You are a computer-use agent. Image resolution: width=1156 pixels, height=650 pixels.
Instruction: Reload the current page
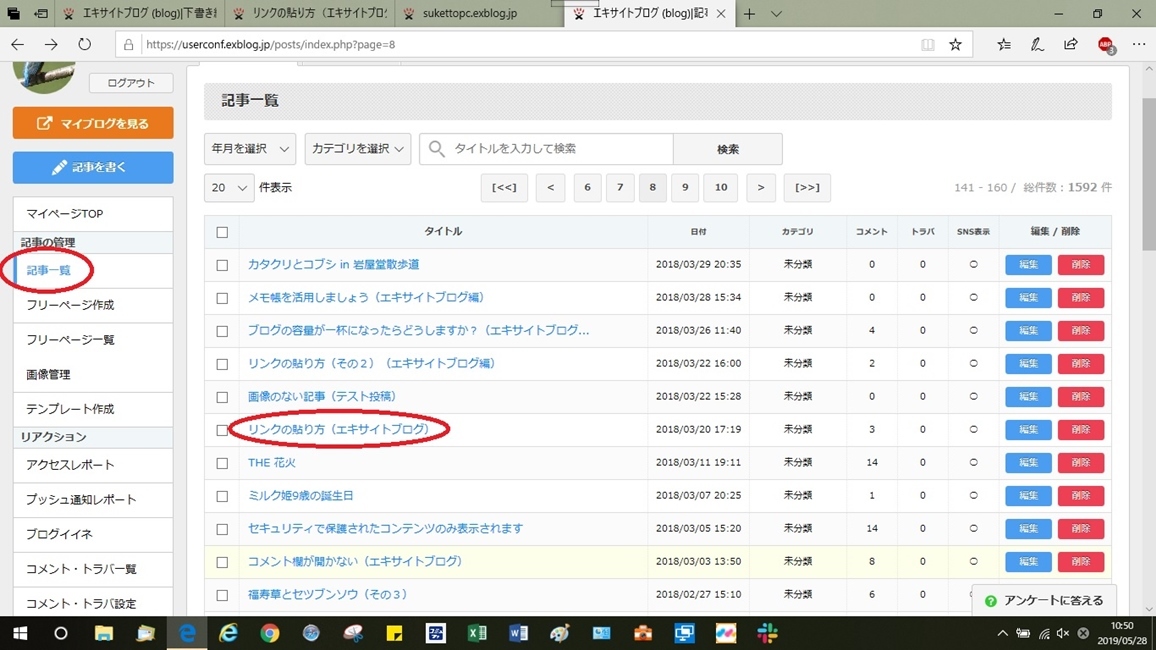point(85,44)
